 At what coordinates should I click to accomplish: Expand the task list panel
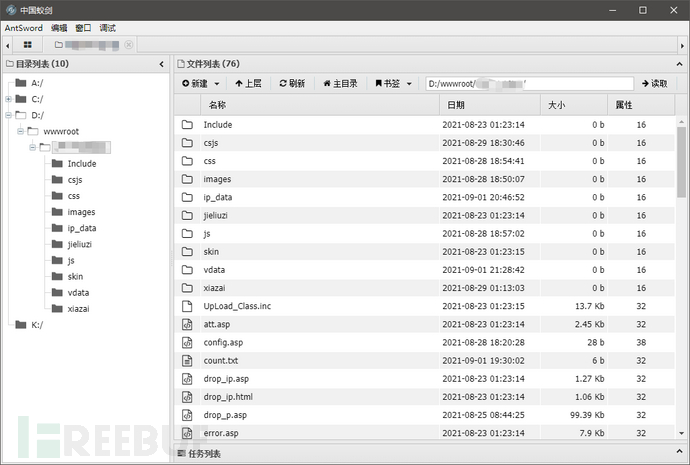tap(679, 452)
